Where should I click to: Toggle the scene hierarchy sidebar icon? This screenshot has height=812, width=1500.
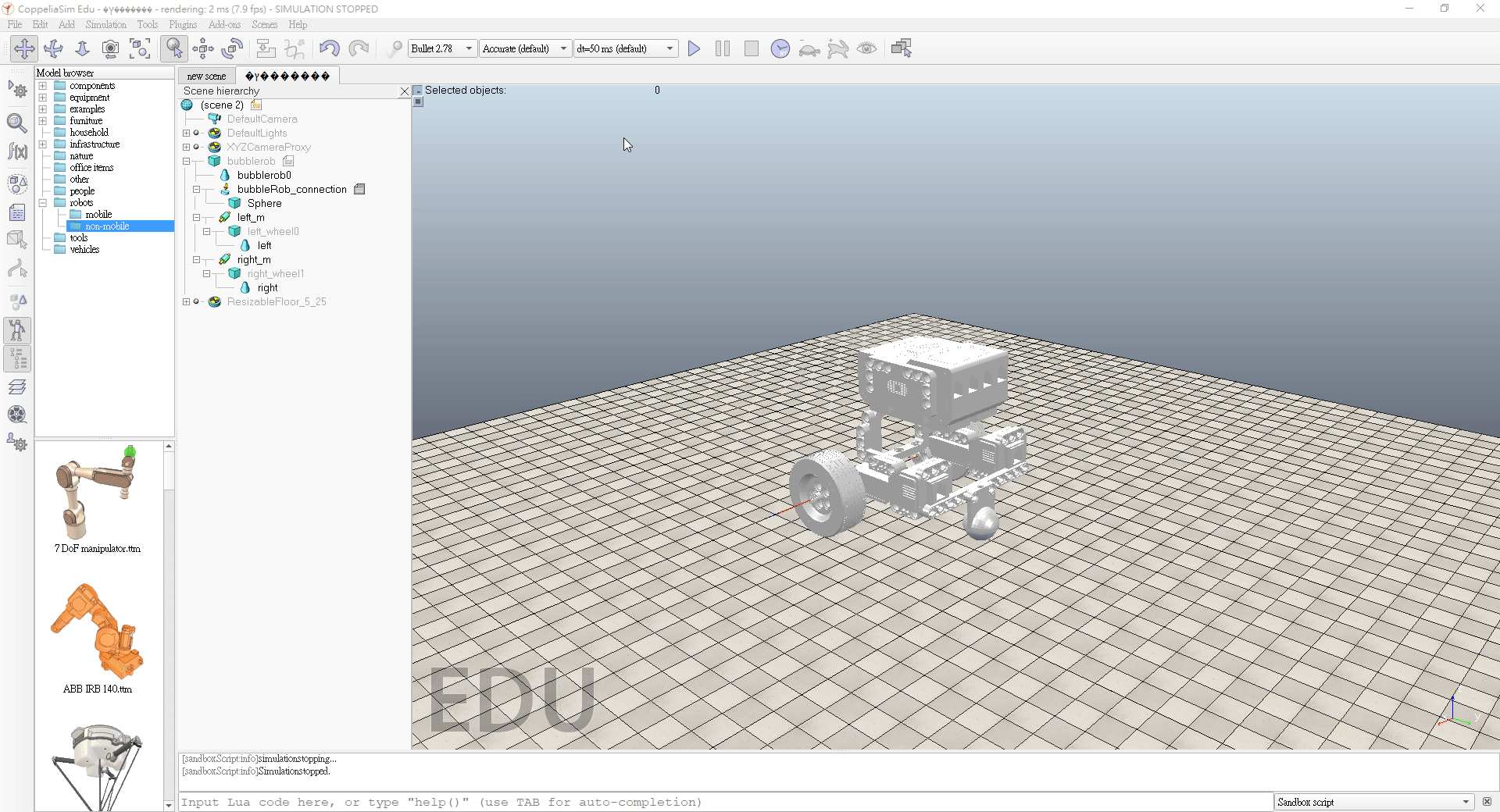pyautogui.click(x=17, y=359)
